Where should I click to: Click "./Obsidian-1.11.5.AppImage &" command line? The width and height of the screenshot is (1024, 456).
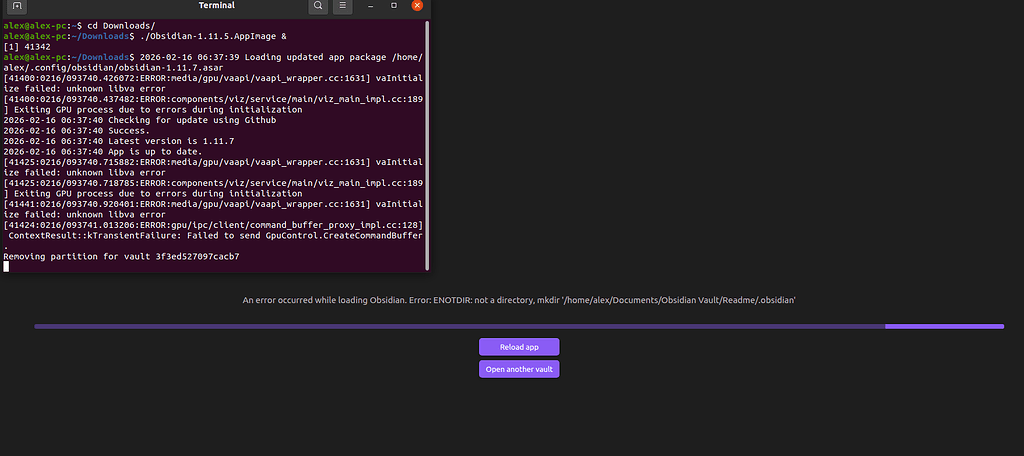[x=145, y=36]
